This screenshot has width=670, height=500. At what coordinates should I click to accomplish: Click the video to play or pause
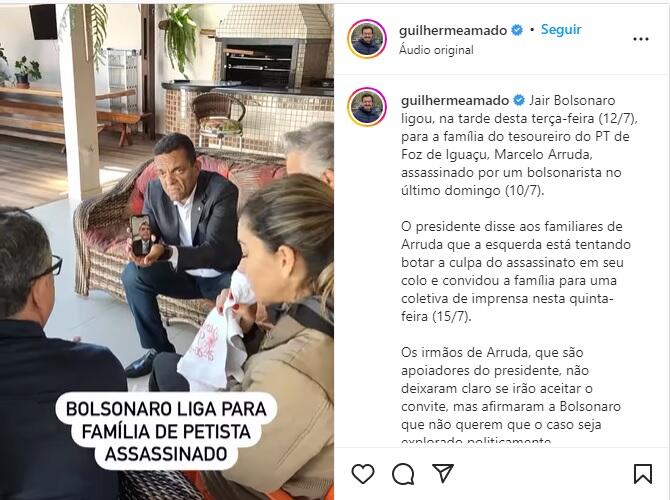tap(167, 252)
